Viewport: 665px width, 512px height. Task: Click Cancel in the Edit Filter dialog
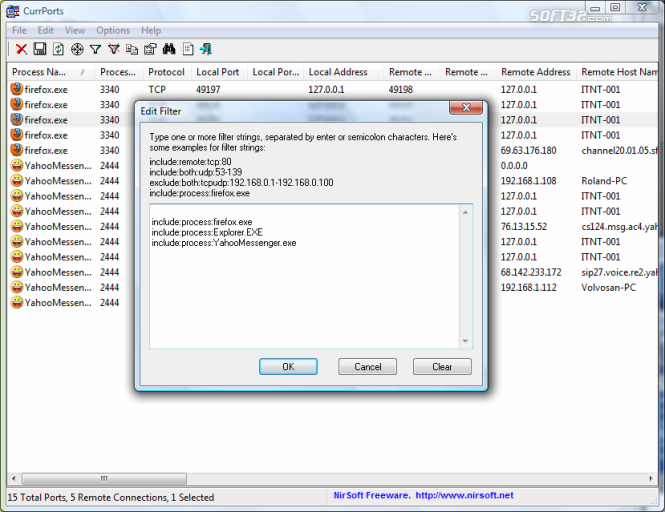(367, 367)
